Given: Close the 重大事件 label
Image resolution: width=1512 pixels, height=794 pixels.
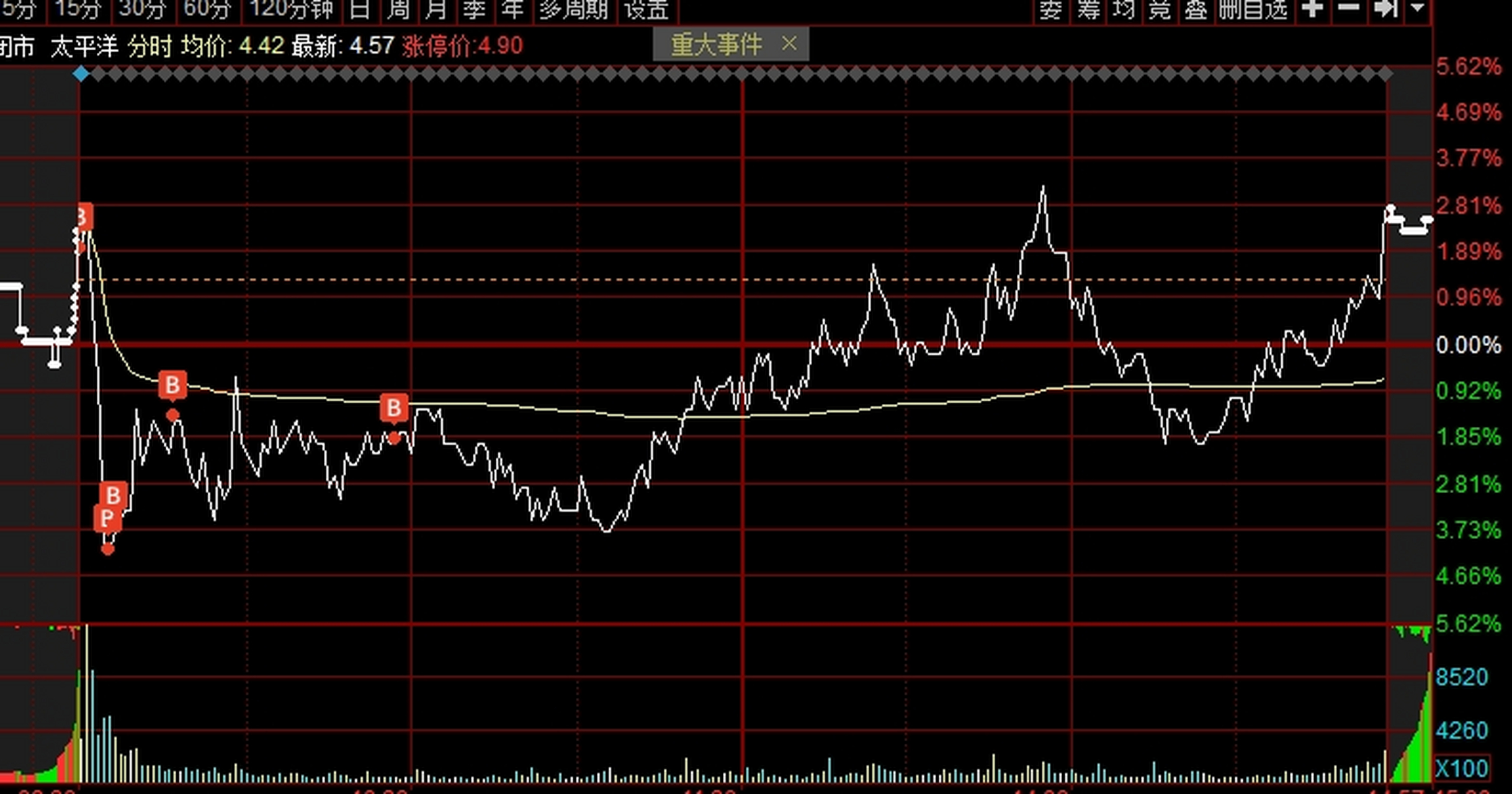Looking at the screenshot, I should point(789,44).
